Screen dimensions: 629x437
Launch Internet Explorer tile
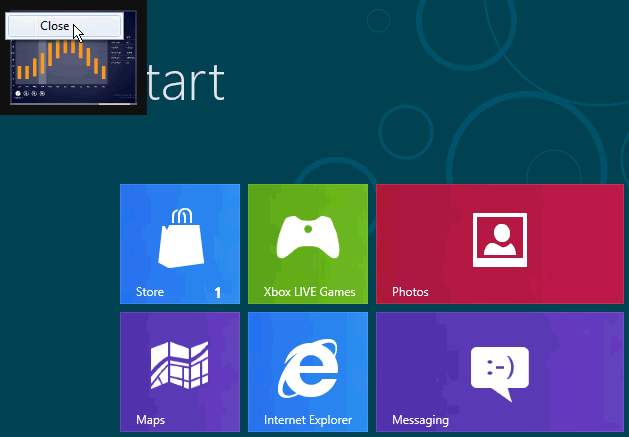coord(308,372)
